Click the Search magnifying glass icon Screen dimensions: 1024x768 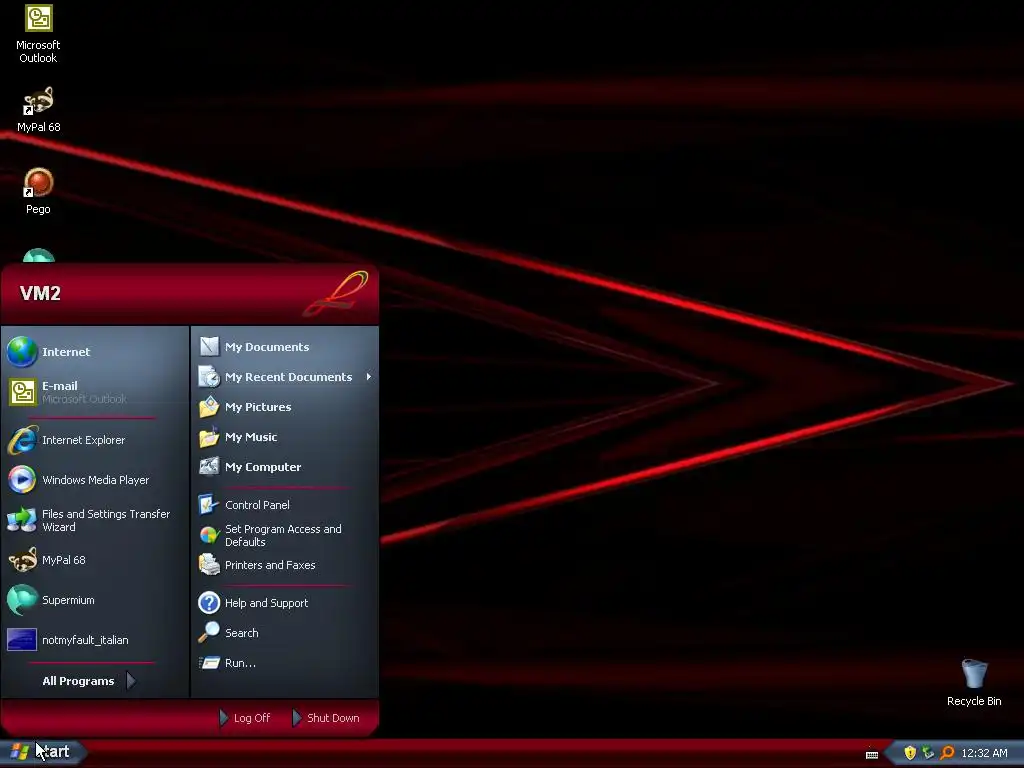(209, 632)
